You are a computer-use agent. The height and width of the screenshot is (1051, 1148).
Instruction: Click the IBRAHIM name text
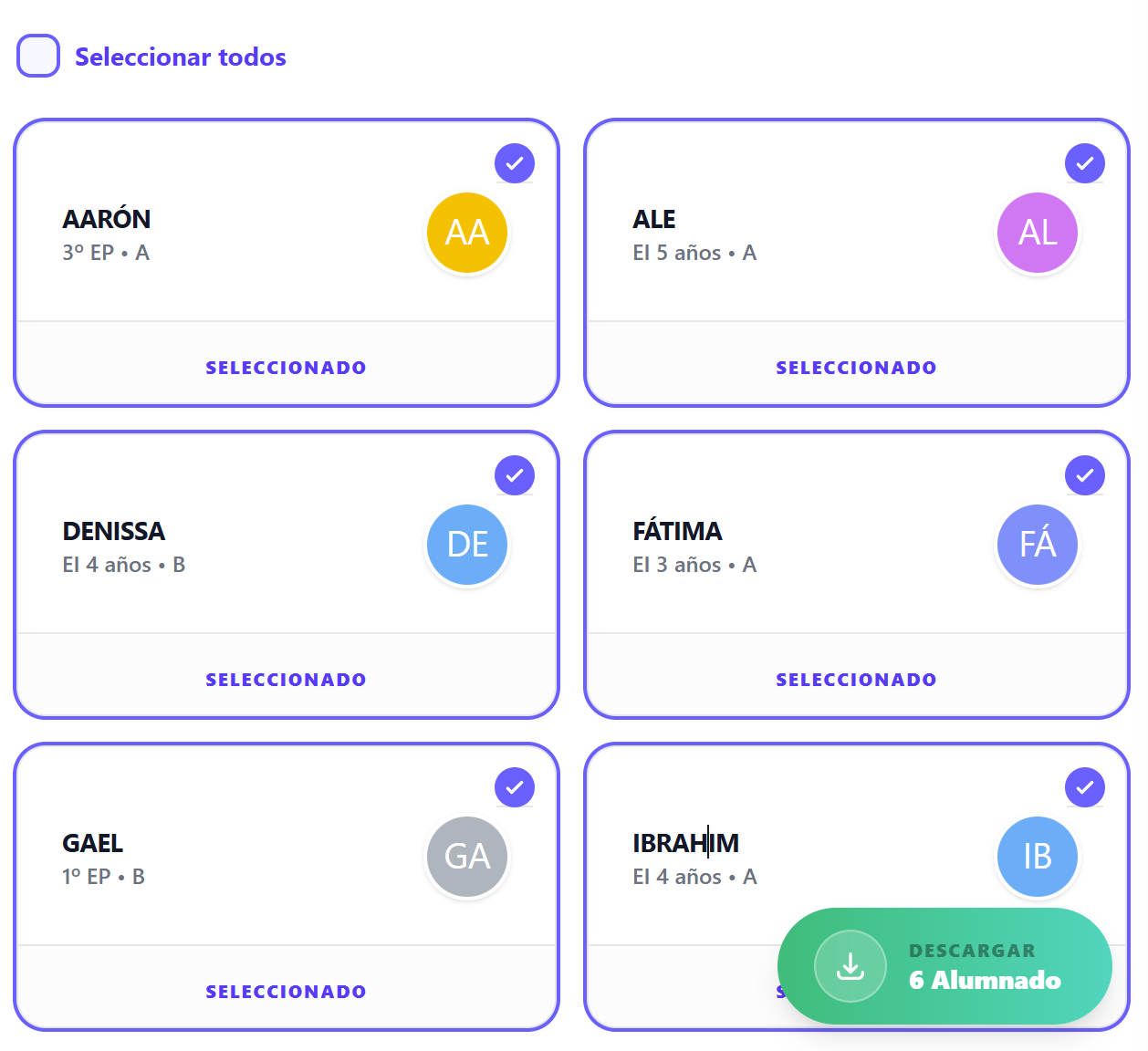685,843
